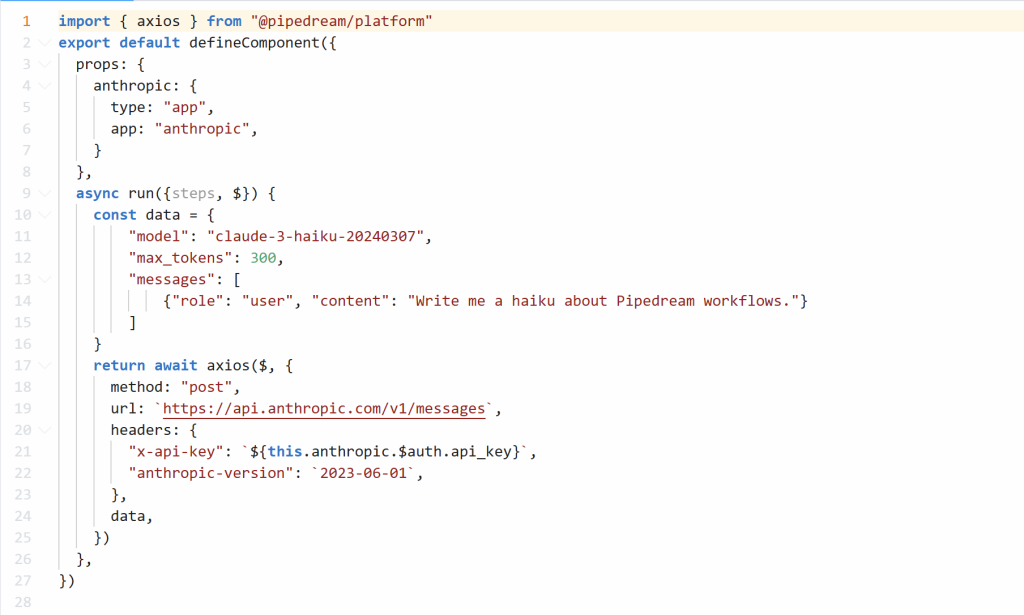1024x615 pixels.
Task: Collapse the props block fold arrow on line 3
Action: click(x=44, y=65)
